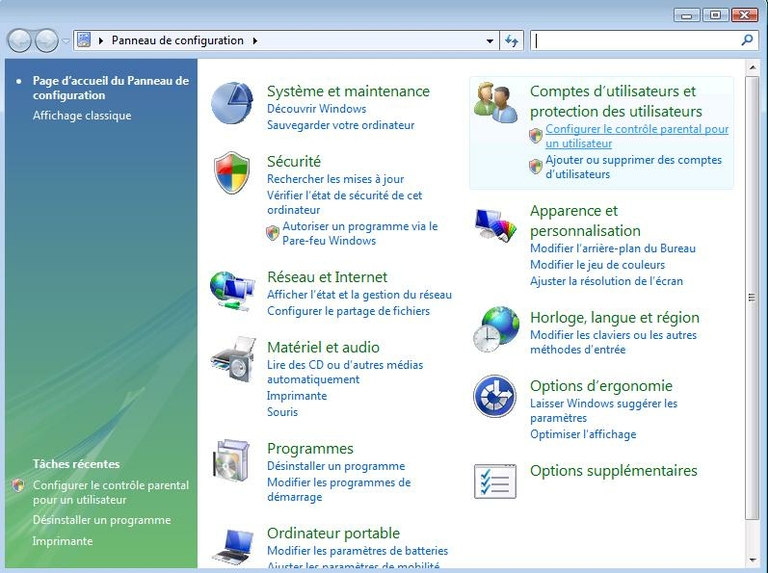Click Modifier les programmes de démarrage

click(x=339, y=490)
